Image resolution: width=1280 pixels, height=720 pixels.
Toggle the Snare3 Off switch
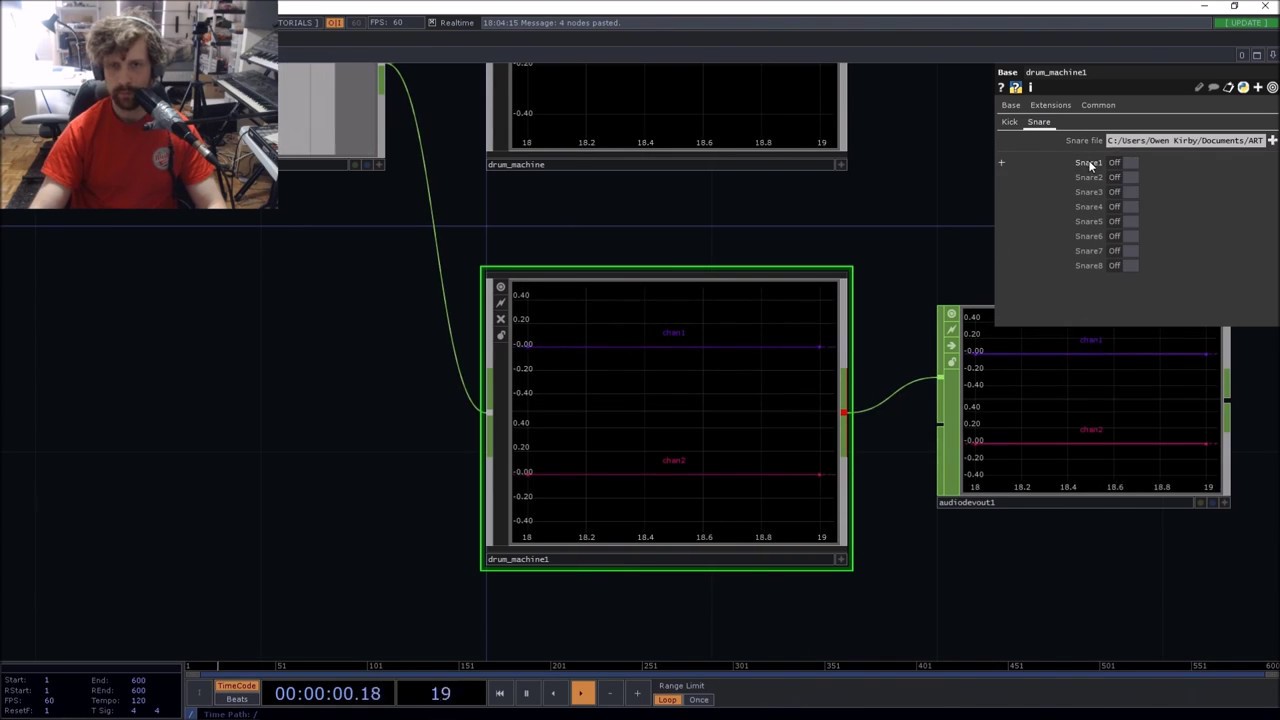[x=1122, y=192]
